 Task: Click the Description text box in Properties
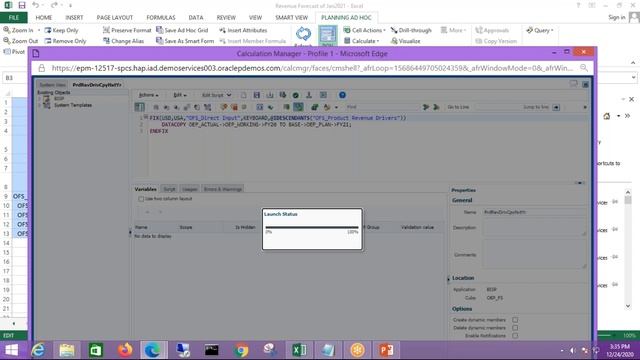[534, 227]
